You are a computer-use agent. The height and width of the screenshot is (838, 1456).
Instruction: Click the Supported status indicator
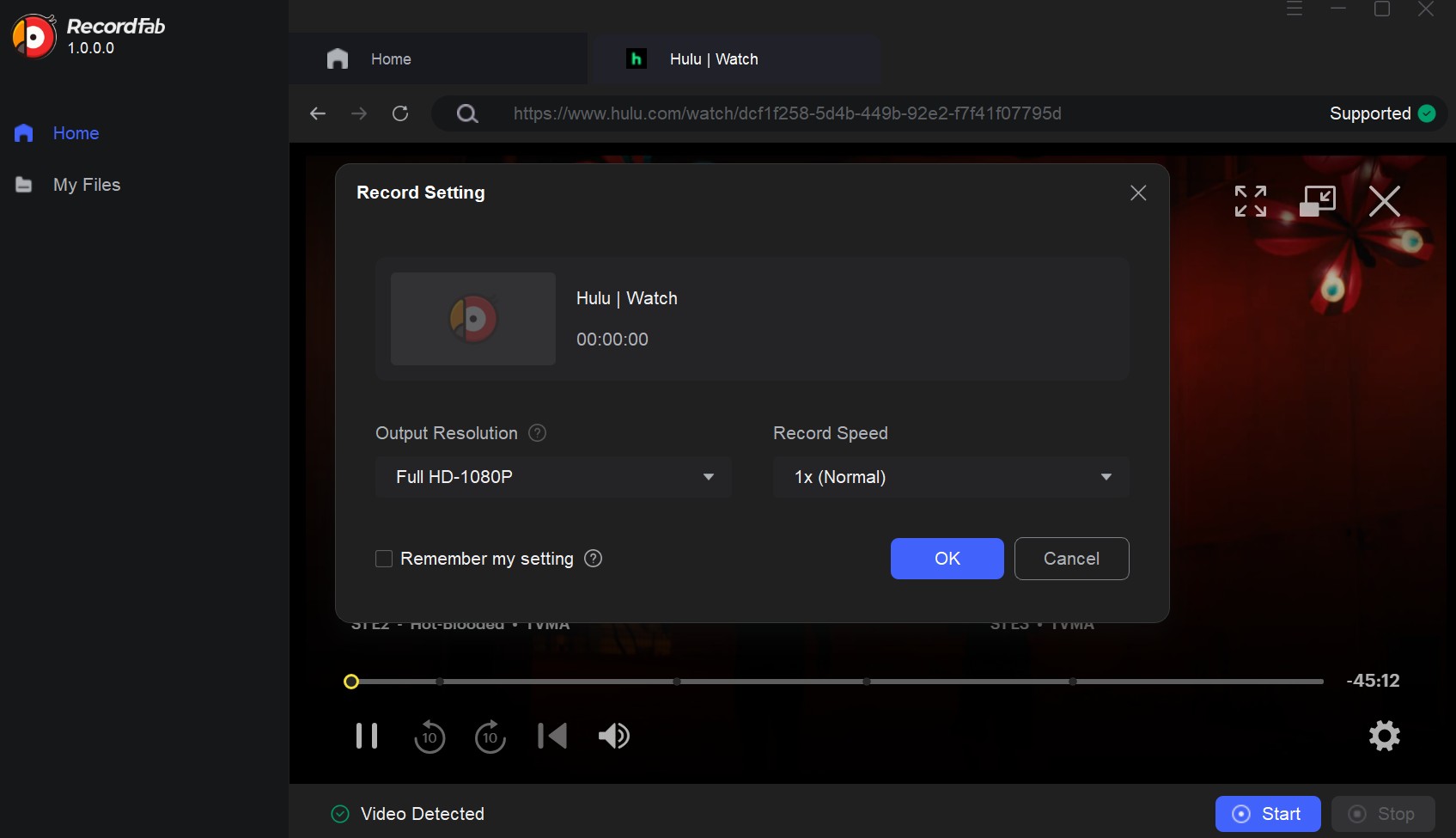coord(1382,113)
